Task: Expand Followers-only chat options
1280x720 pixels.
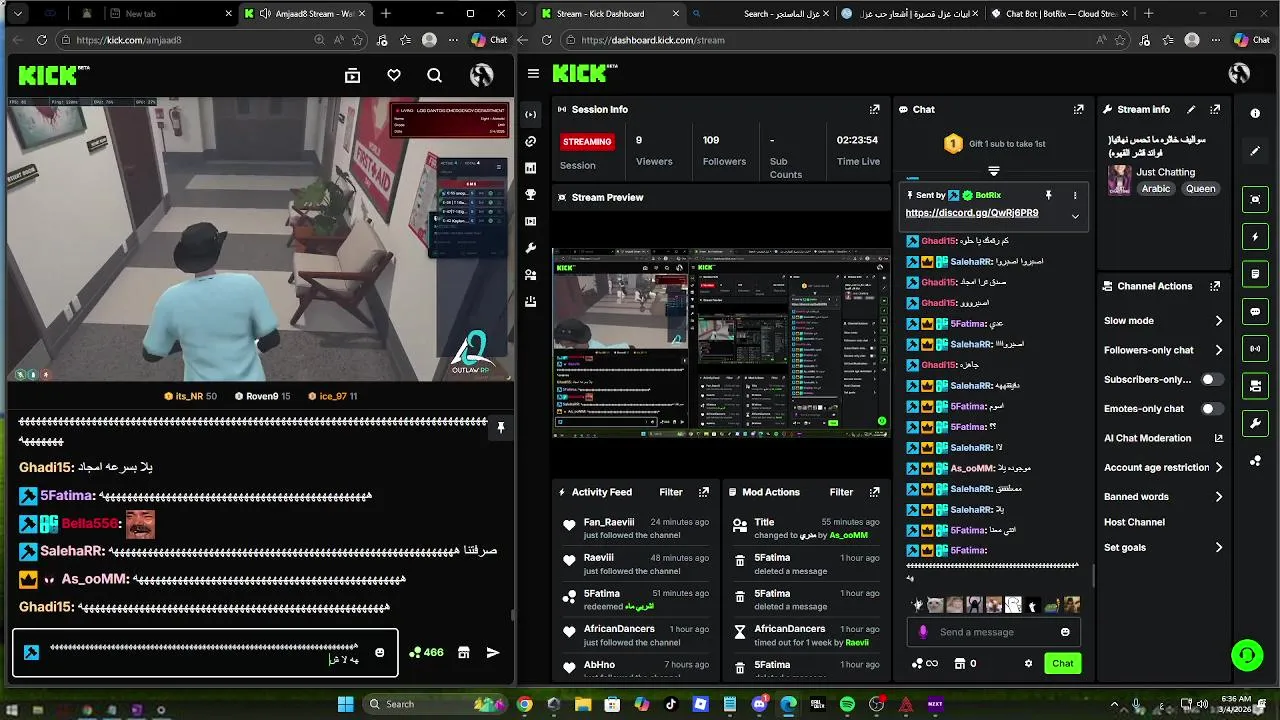Action: (x=1218, y=350)
